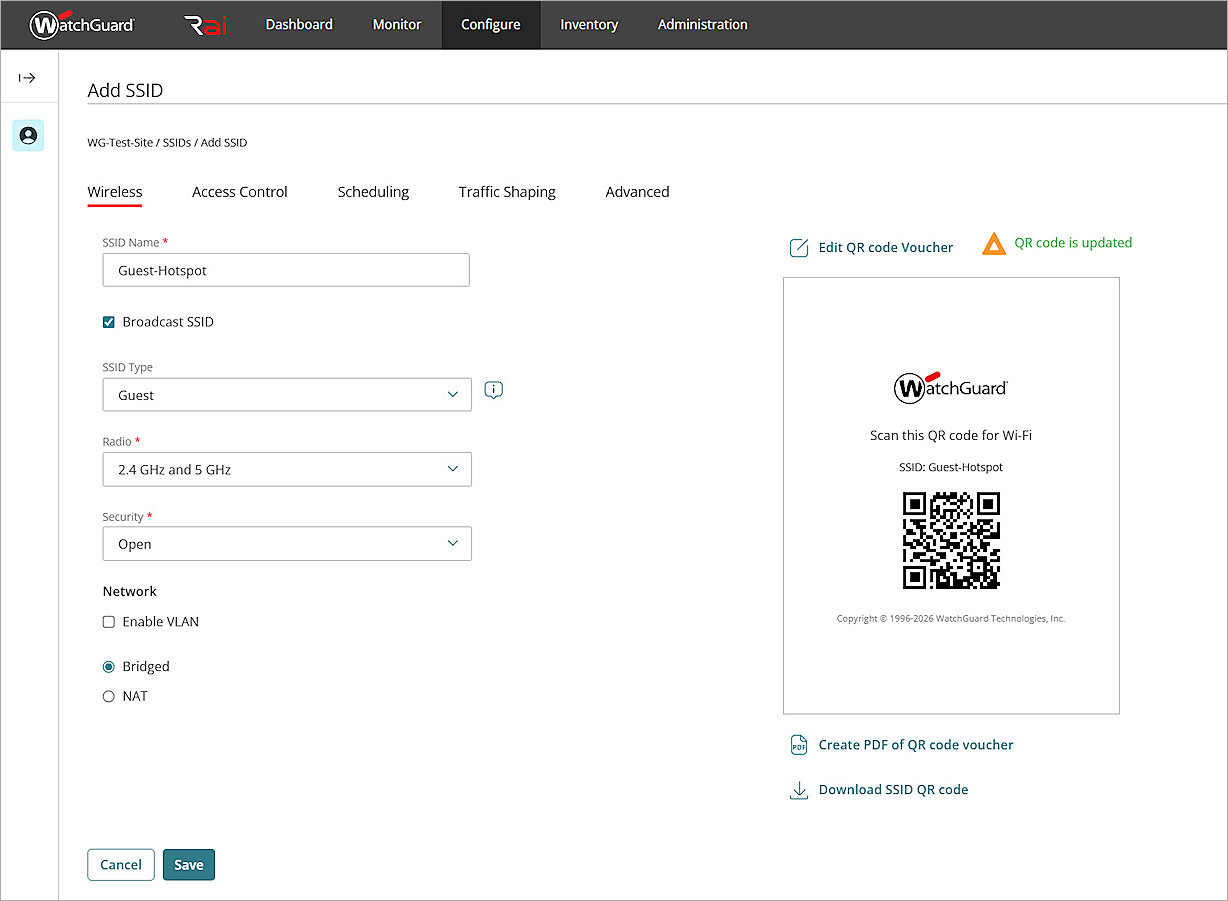Screen dimensions: 1228x901
Task: Open the Monitor menu
Action: [x=397, y=25]
